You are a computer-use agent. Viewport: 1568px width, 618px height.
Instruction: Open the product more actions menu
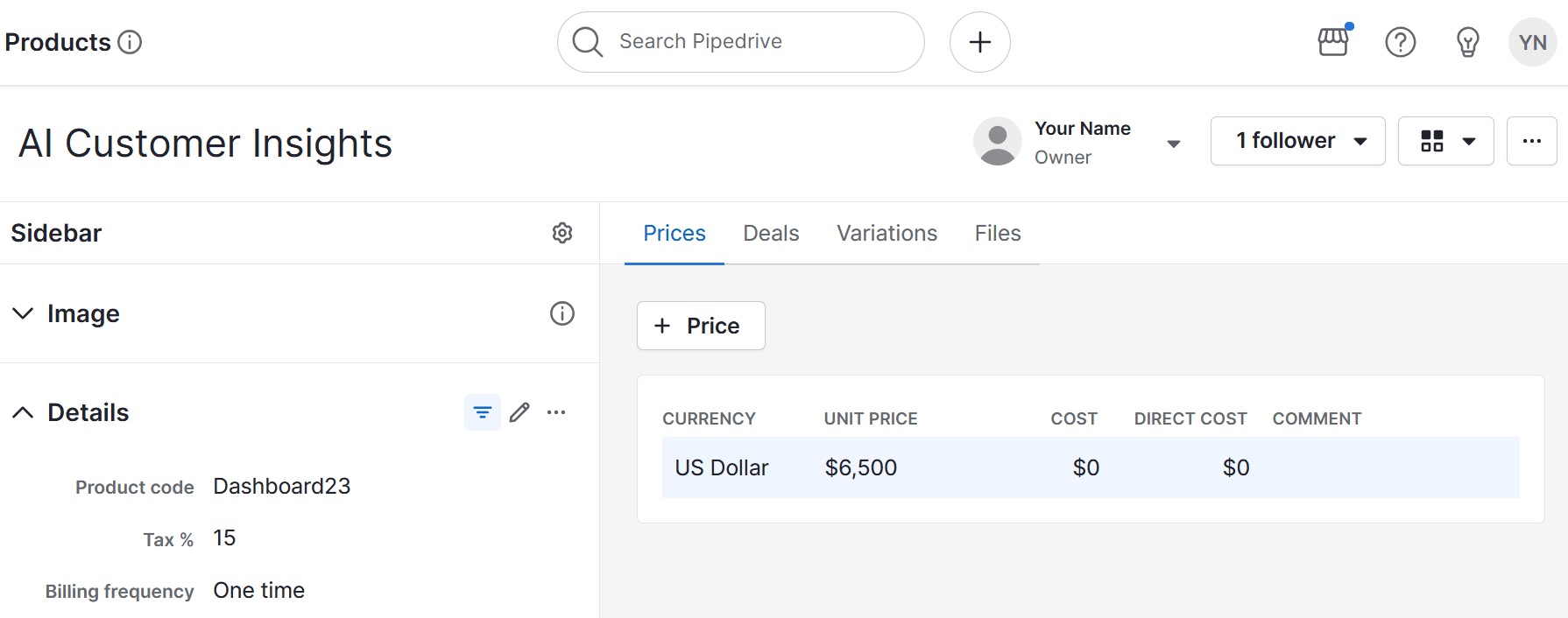1532,141
